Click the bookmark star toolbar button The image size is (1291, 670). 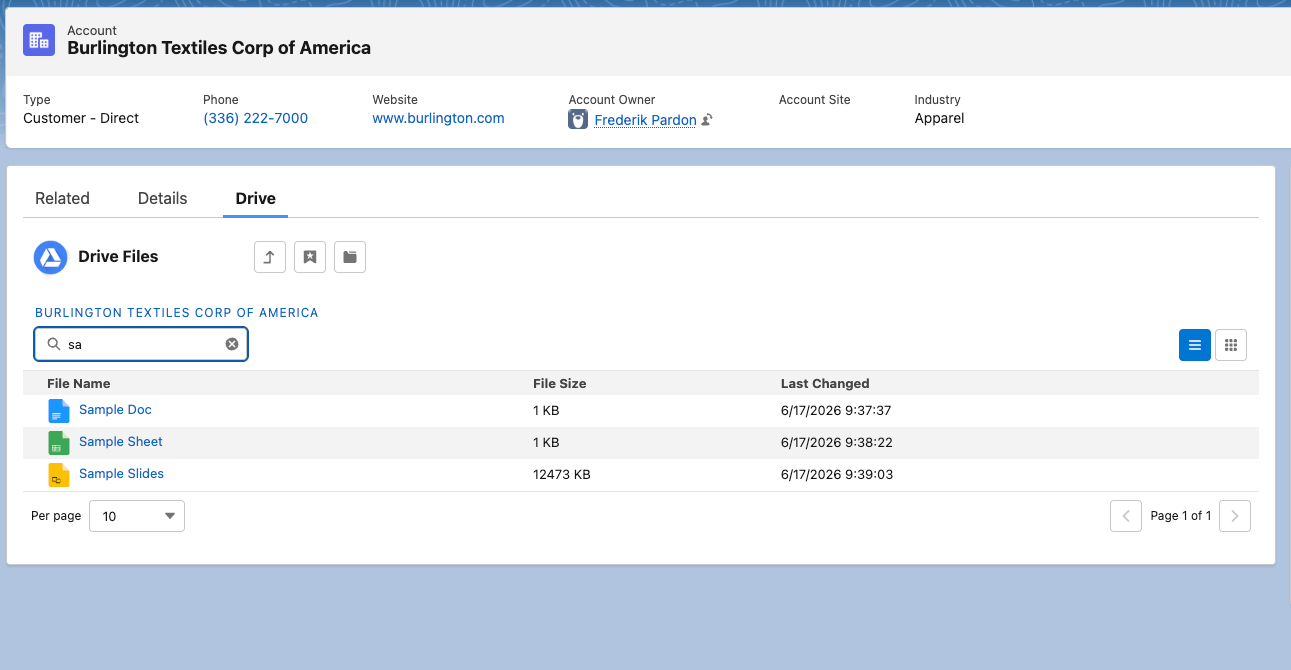310,257
